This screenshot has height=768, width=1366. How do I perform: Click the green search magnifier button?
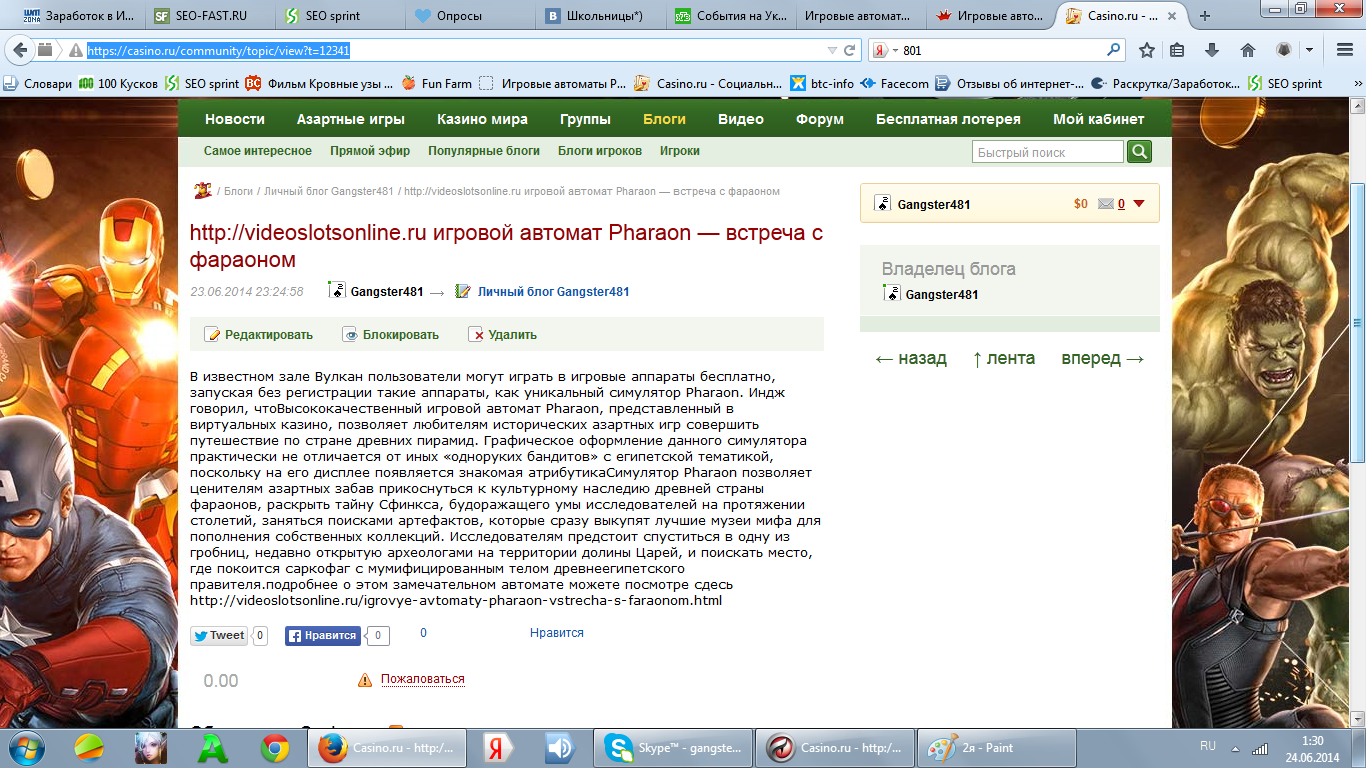[1139, 151]
